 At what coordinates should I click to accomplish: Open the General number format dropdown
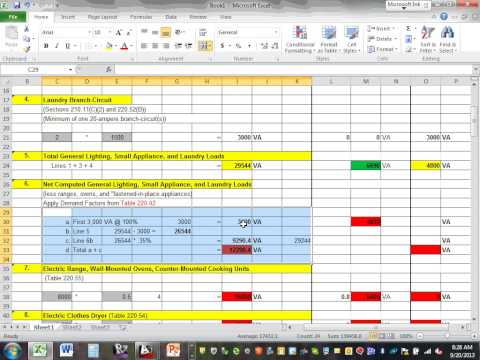point(276,32)
